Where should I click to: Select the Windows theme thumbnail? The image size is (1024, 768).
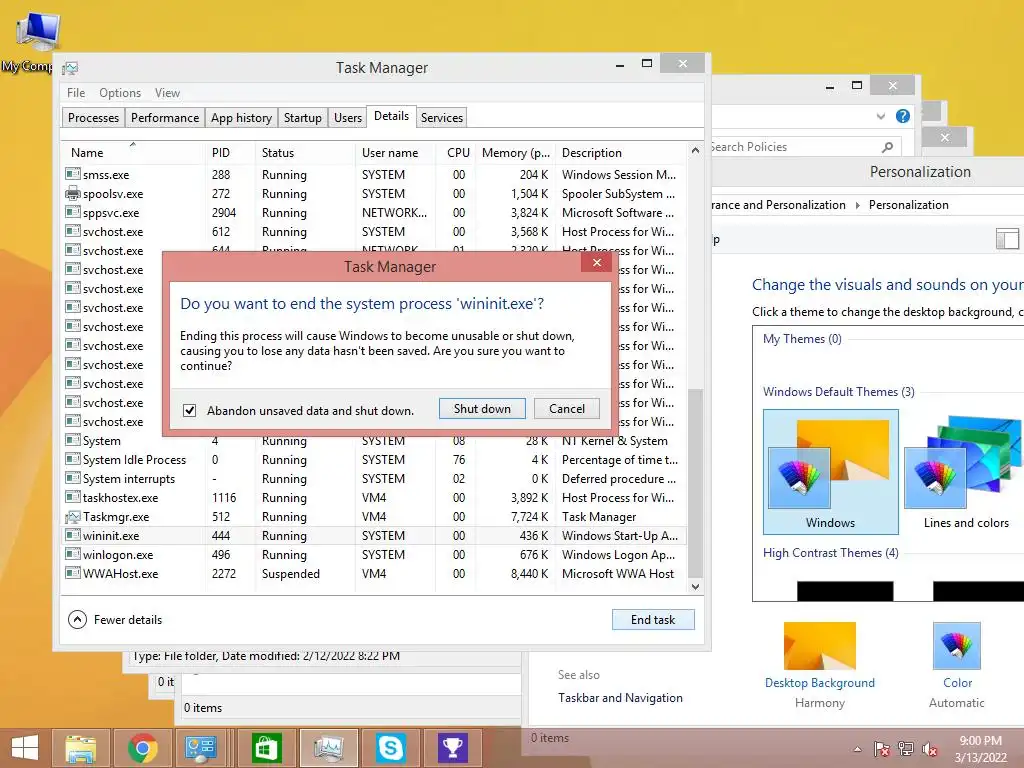coord(830,472)
